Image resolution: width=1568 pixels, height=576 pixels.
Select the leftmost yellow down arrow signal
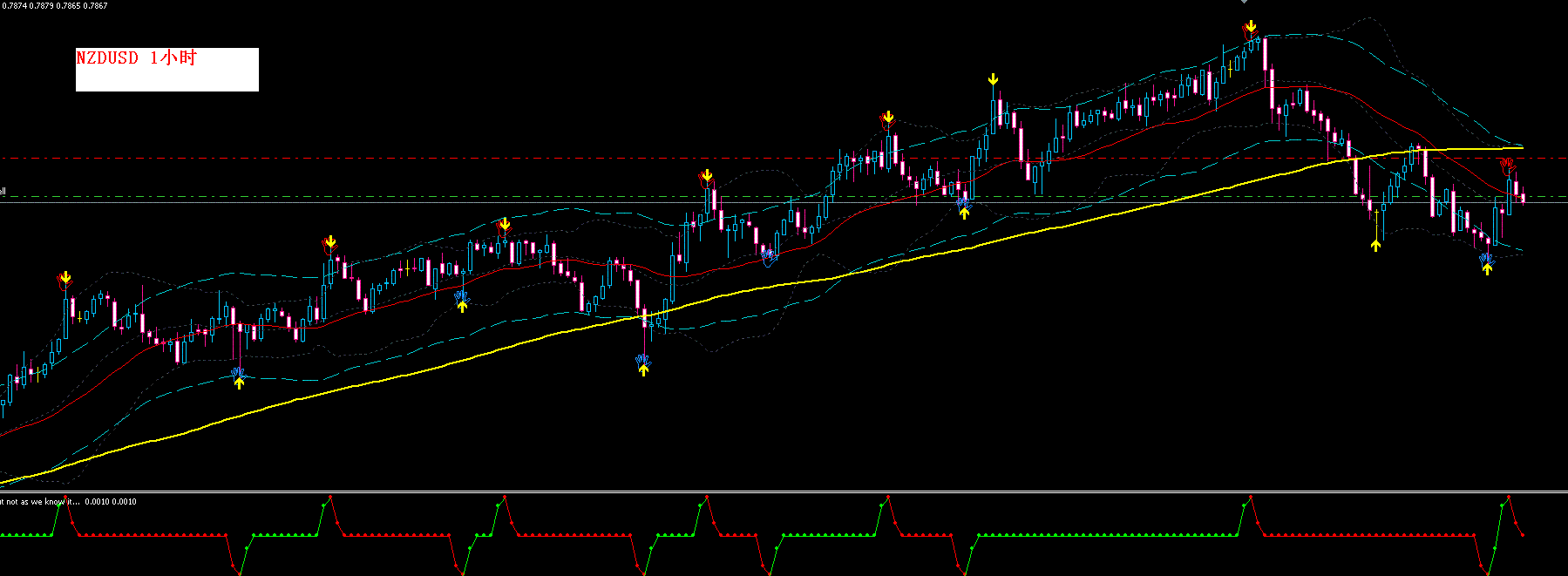[x=66, y=278]
